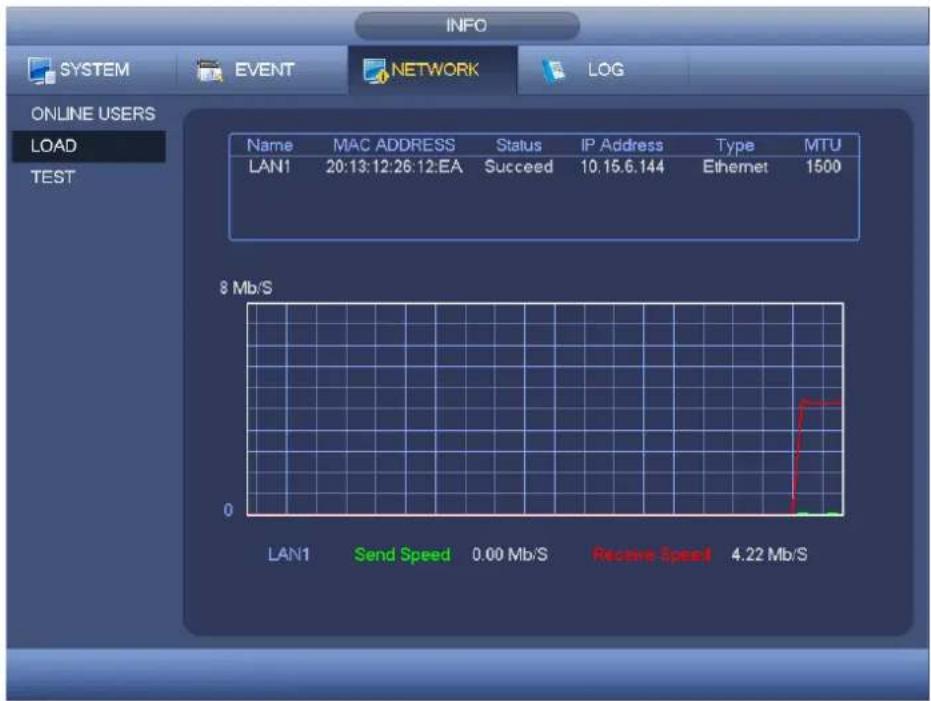Open the LOG tab
Viewport: 931px width, 701px height.
[x=603, y=71]
